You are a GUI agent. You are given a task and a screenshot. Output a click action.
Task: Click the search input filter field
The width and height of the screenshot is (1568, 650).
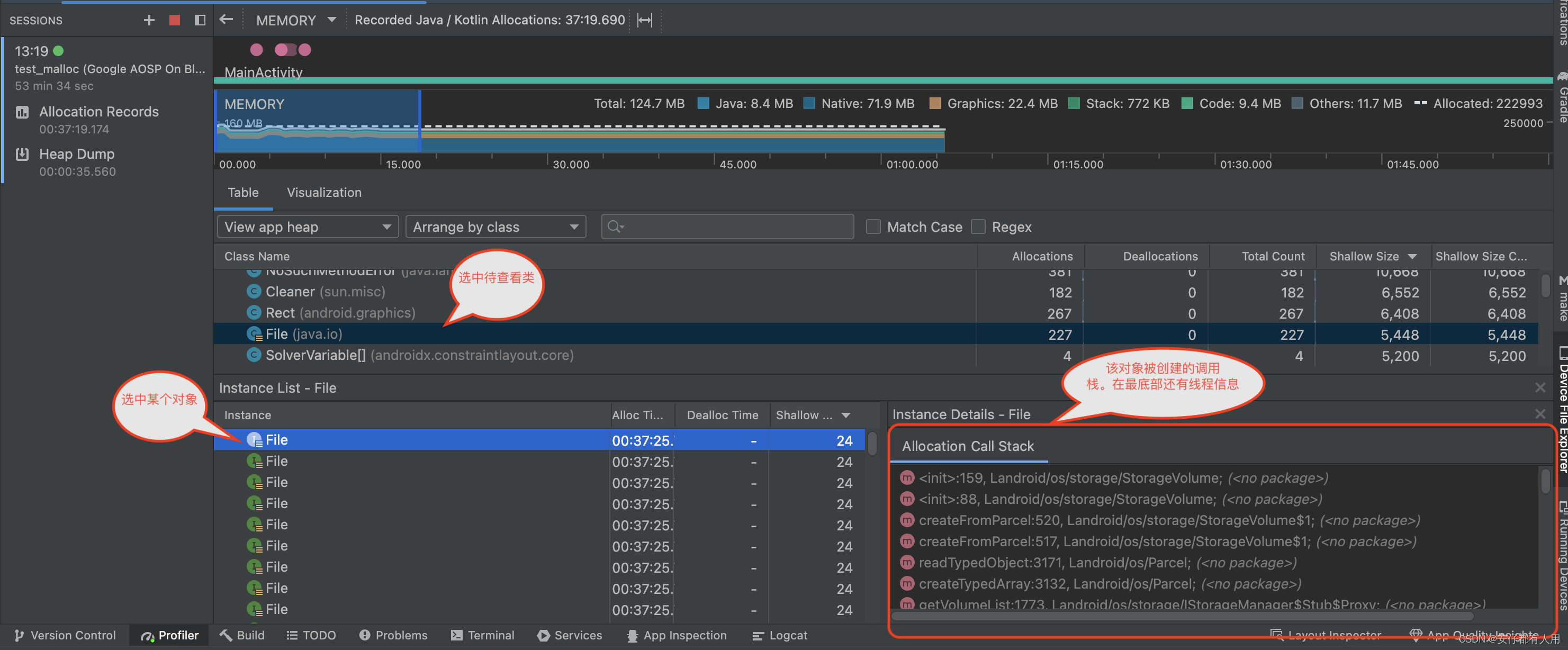point(729,226)
